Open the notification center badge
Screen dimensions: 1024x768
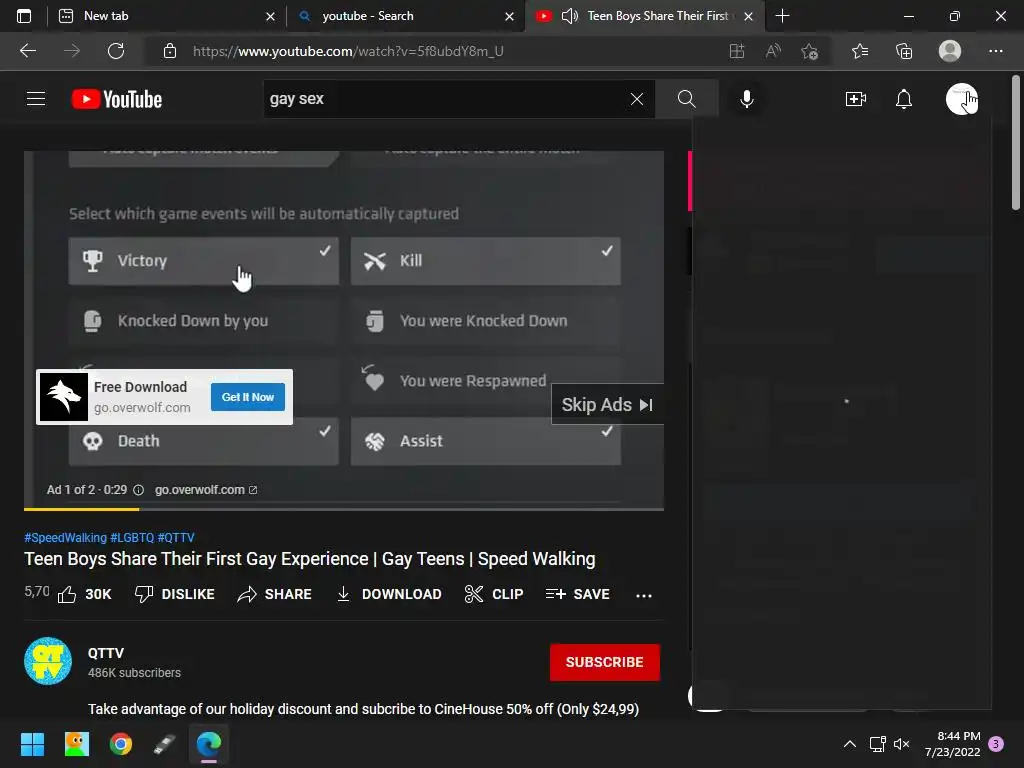pyautogui.click(x=996, y=744)
